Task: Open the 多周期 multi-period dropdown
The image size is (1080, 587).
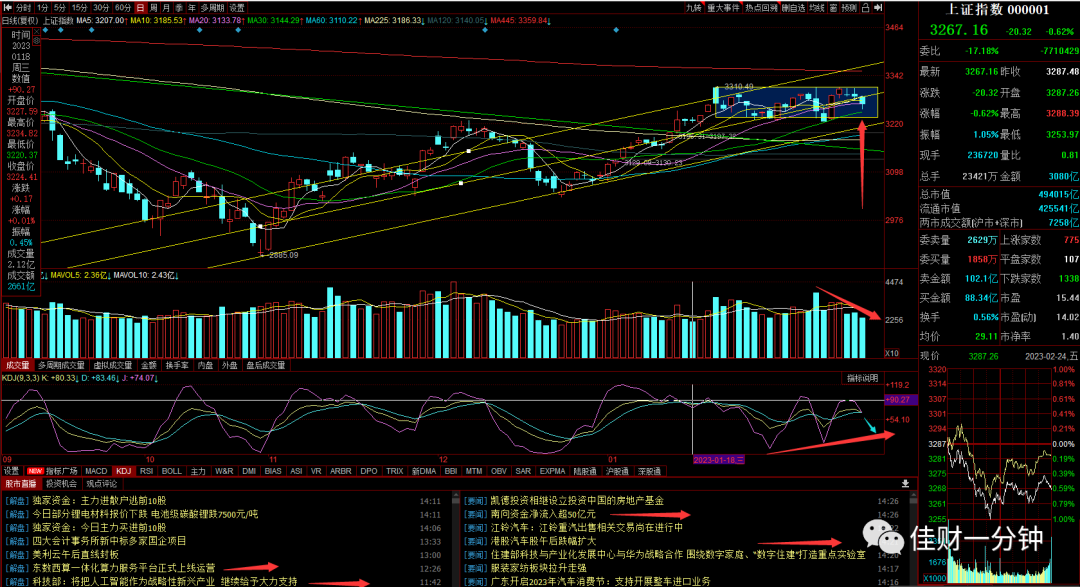Action: [213, 8]
